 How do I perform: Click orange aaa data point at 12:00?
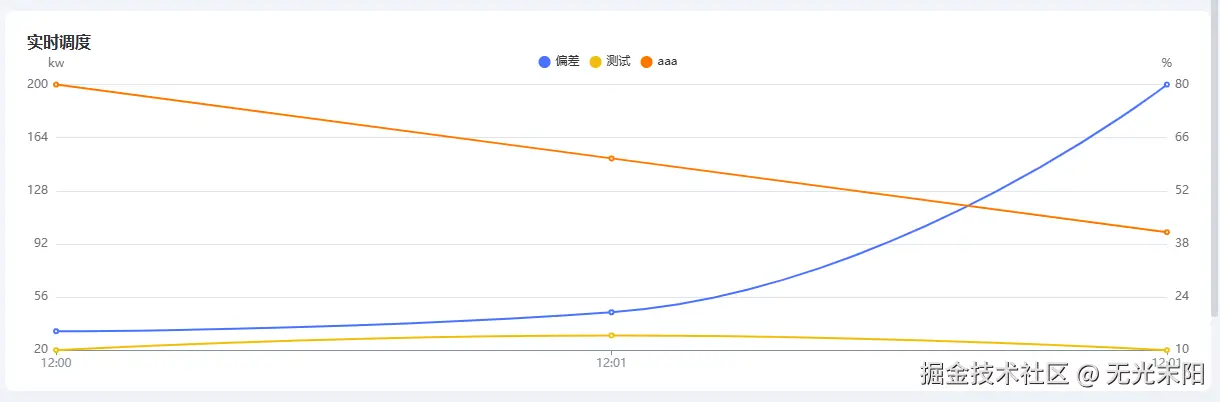56,84
